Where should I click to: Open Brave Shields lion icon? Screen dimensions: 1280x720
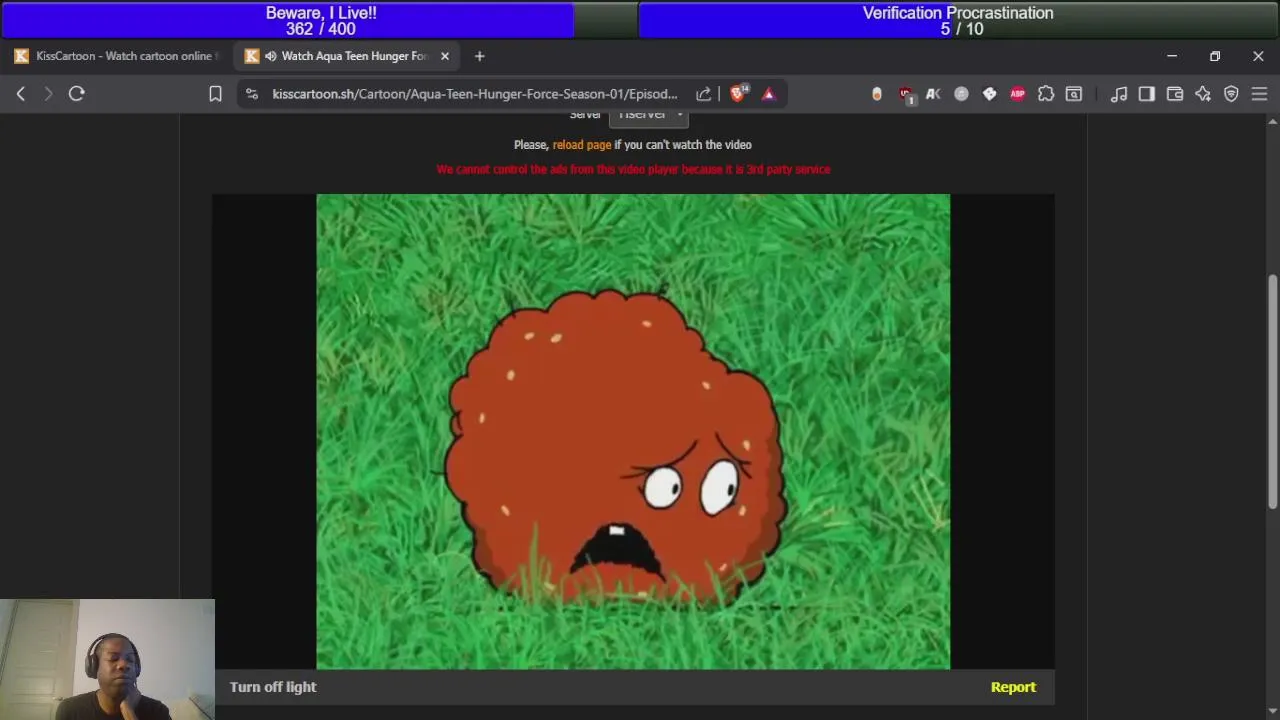click(x=739, y=93)
